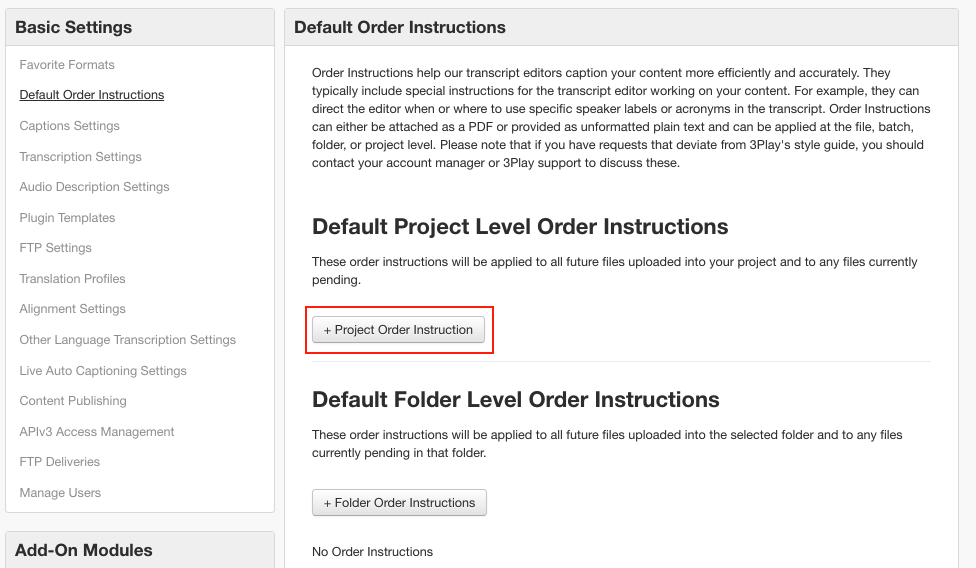Click the + Project Order Instruction button
The image size is (976, 568).
click(398, 330)
